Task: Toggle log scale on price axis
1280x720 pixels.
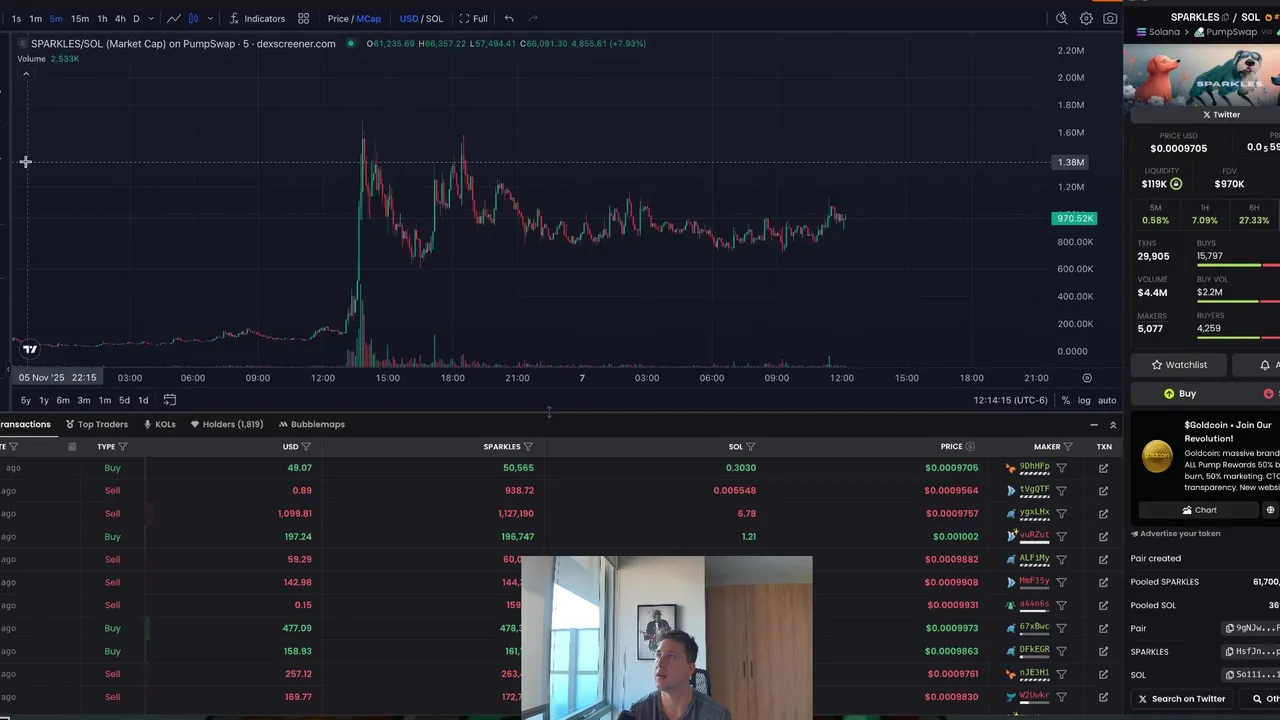Action: tap(1084, 400)
